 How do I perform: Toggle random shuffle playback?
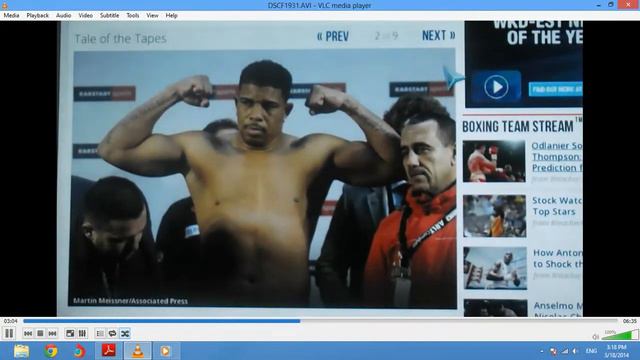pos(125,333)
